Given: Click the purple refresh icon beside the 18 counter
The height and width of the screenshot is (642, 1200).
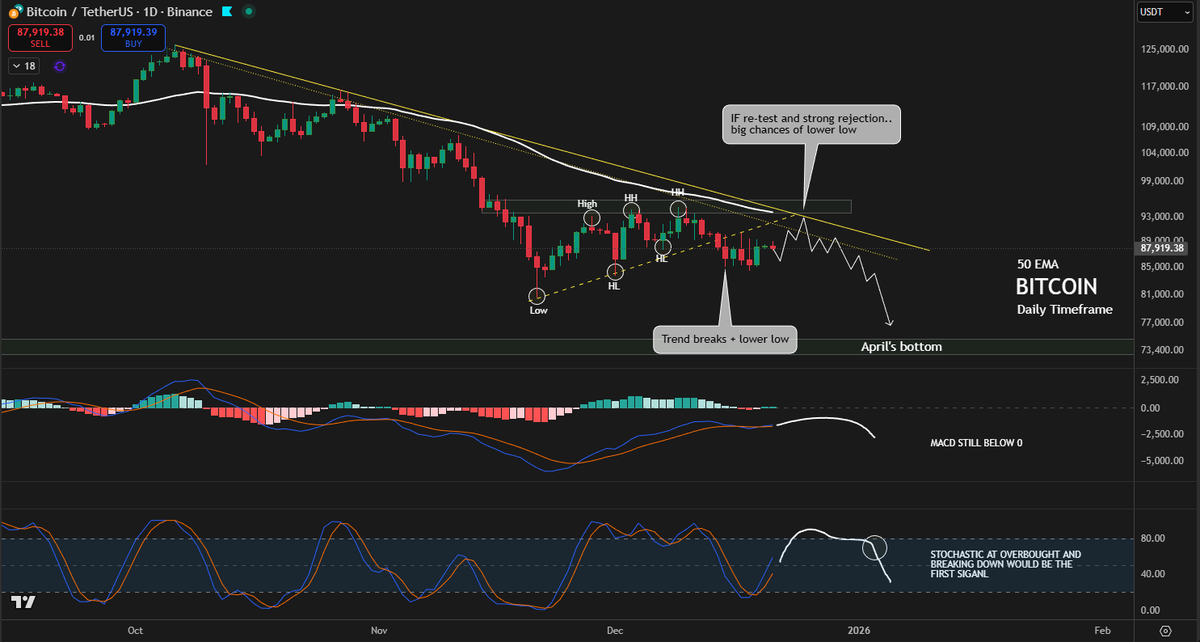Looking at the screenshot, I should click(x=58, y=65).
